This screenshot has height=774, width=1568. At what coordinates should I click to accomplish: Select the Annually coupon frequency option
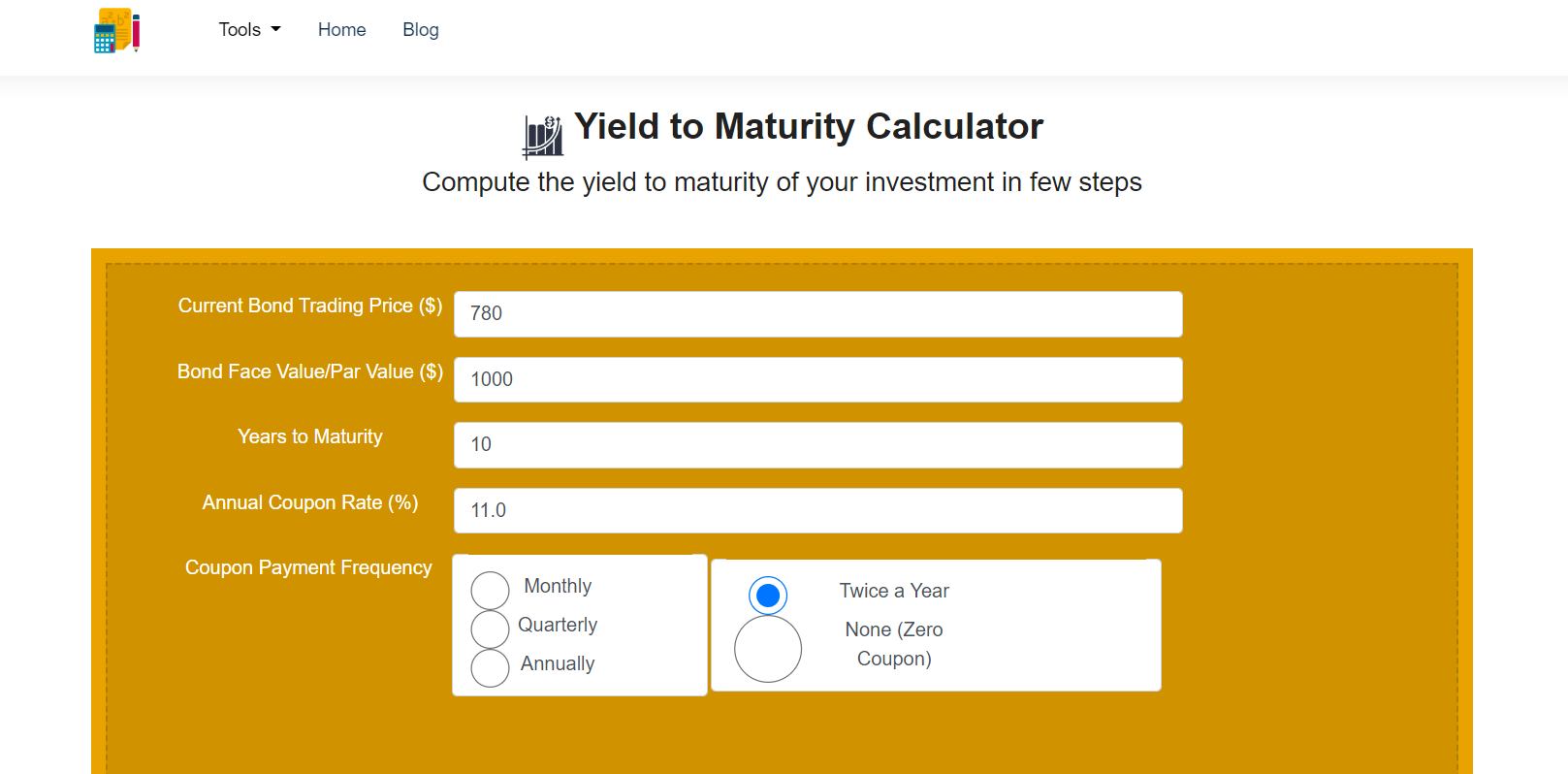[x=490, y=667]
